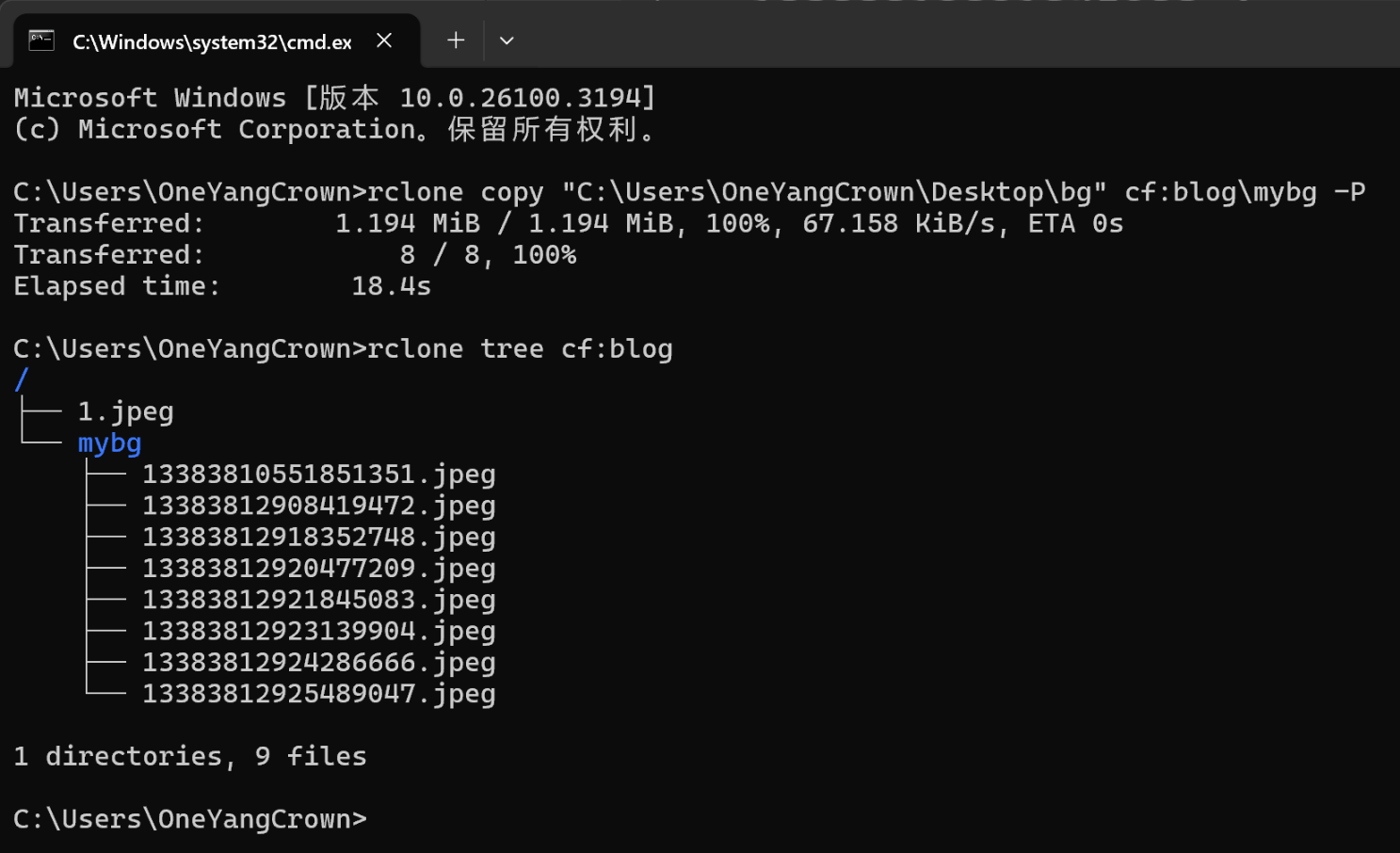The width and height of the screenshot is (1400, 853).
Task: Click file 13383812908419472.jpeg
Action: pos(318,506)
